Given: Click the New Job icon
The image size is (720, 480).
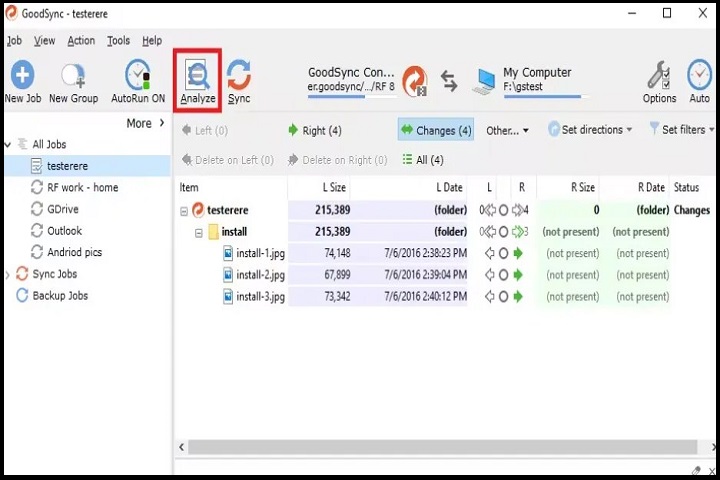Looking at the screenshot, I should tap(22, 76).
